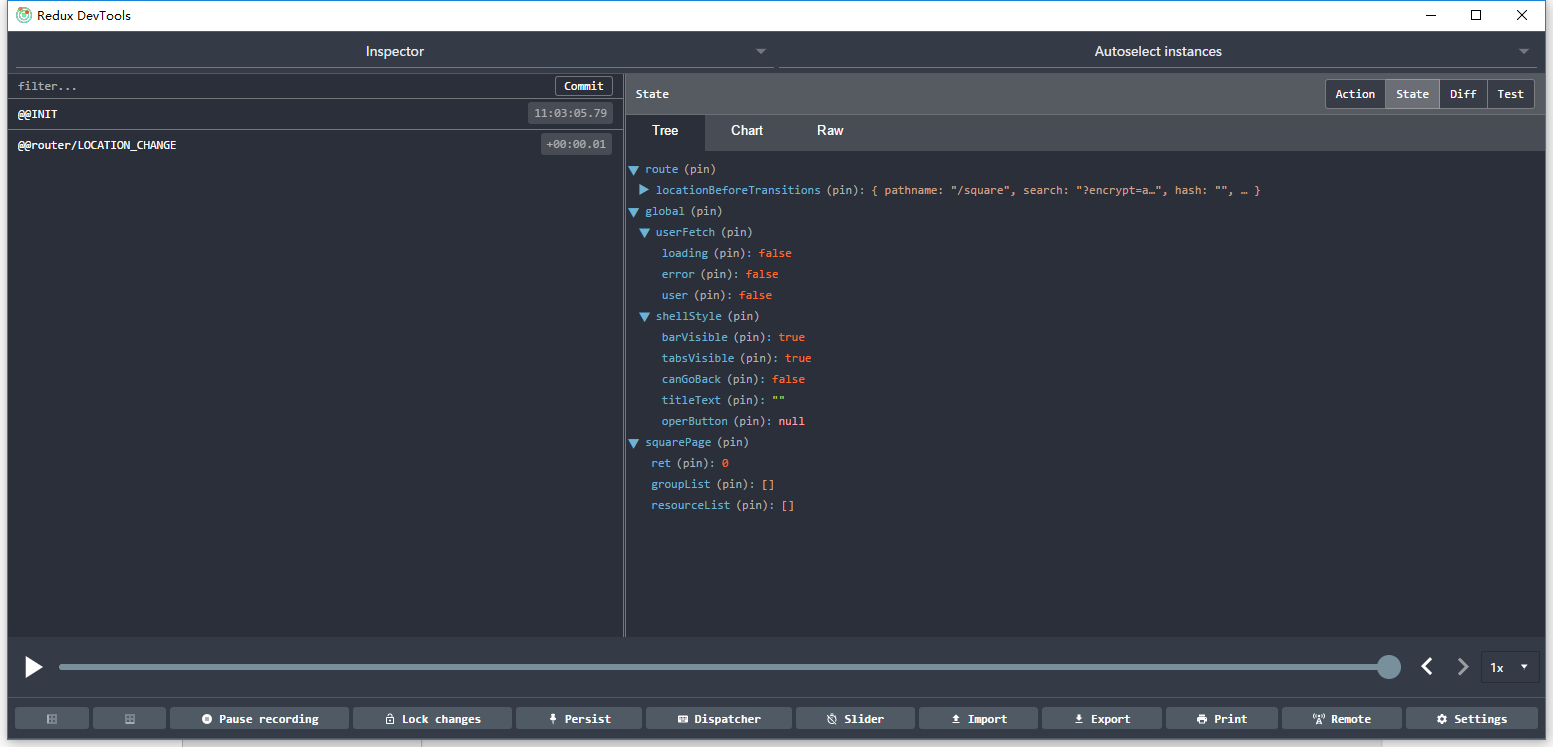Screen dimensions: 1553x747
Task: Click the Export button
Action: click(1102, 719)
